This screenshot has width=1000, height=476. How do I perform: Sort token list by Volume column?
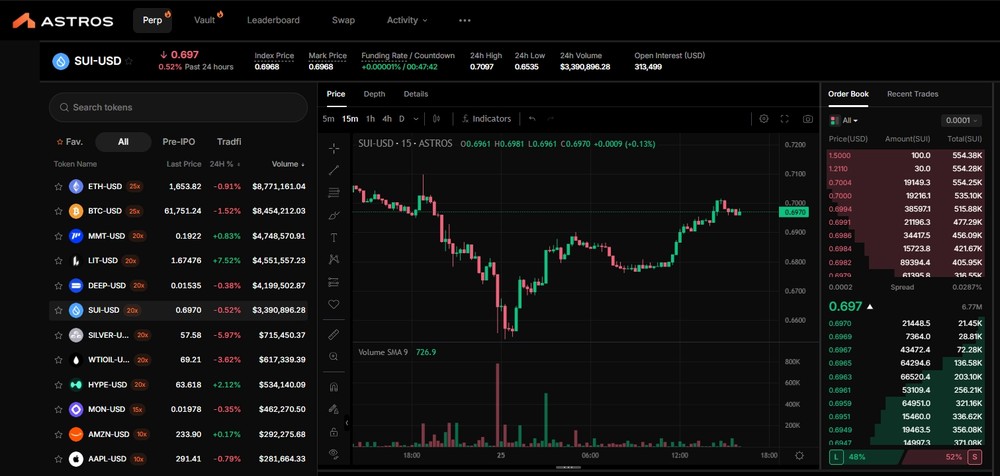click(x=288, y=164)
